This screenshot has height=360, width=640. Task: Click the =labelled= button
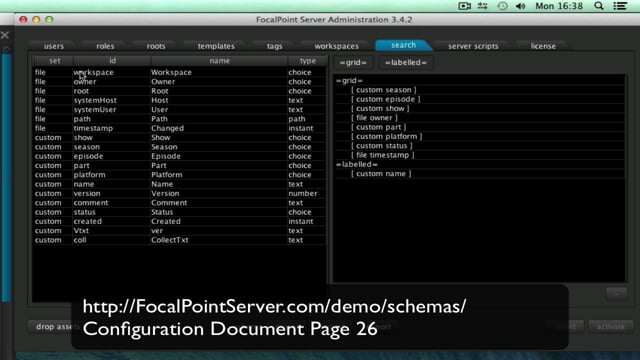(406, 62)
